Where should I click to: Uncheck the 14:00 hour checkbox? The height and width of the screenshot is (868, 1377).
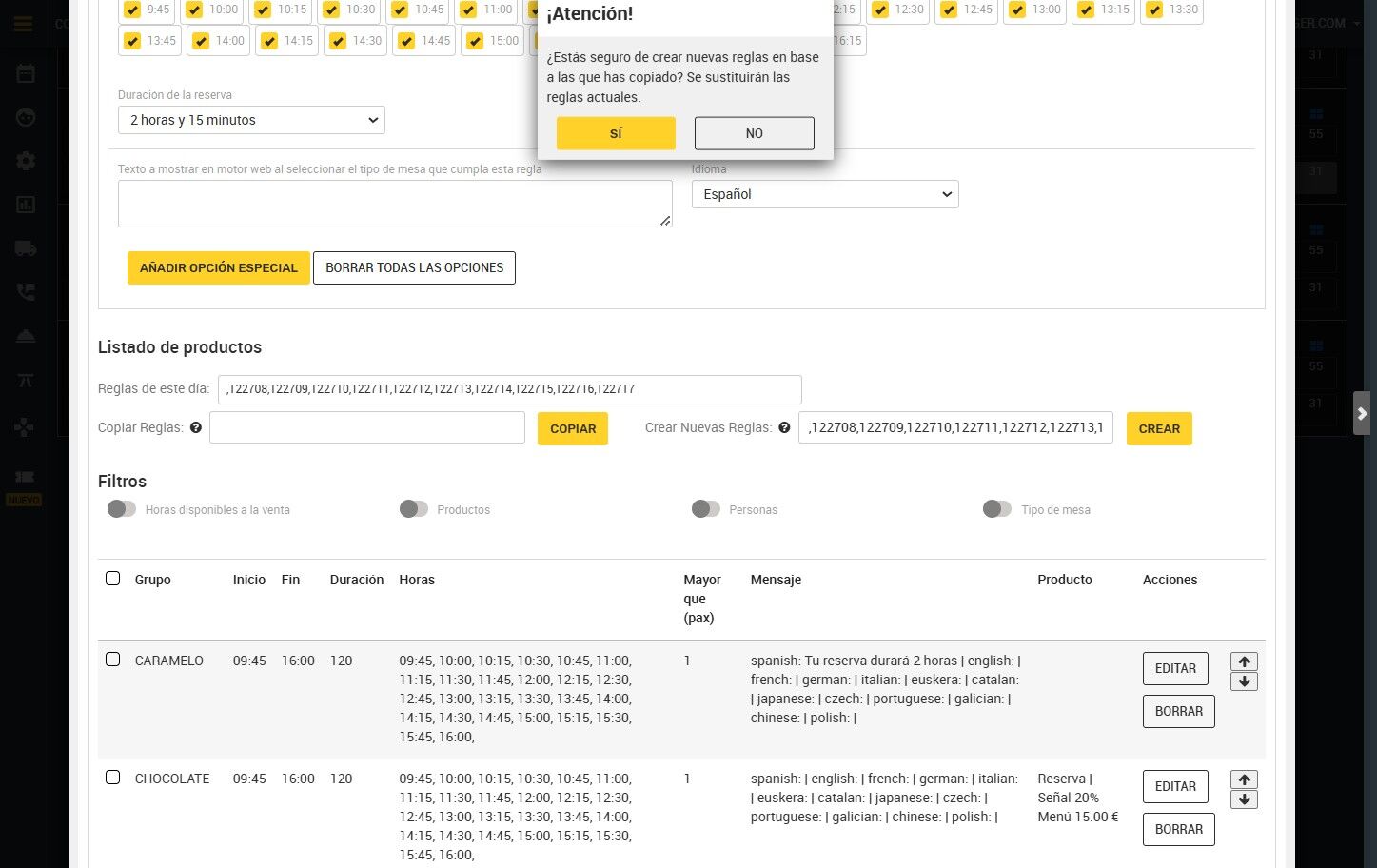click(201, 41)
